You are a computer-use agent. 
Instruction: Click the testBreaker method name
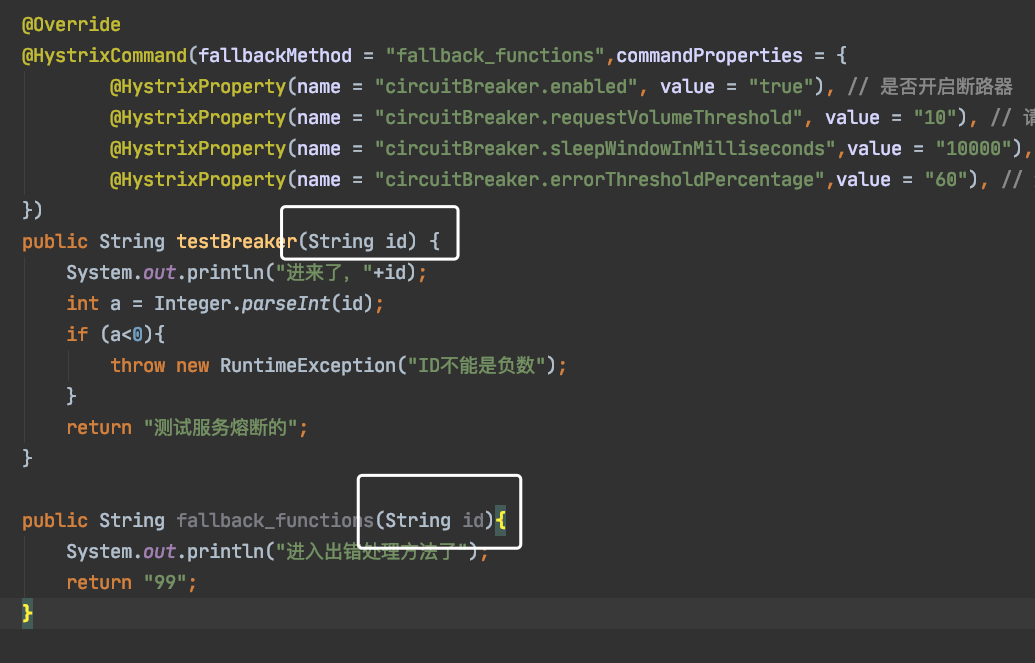[236, 242]
